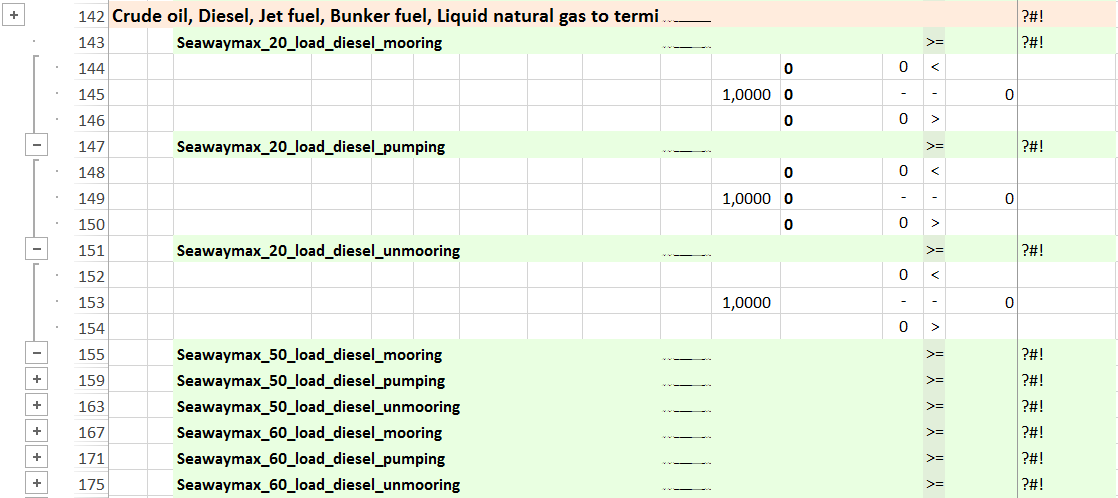Collapse the outline group at row 151
The image size is (1118, 498).
(x=36, y=251)
